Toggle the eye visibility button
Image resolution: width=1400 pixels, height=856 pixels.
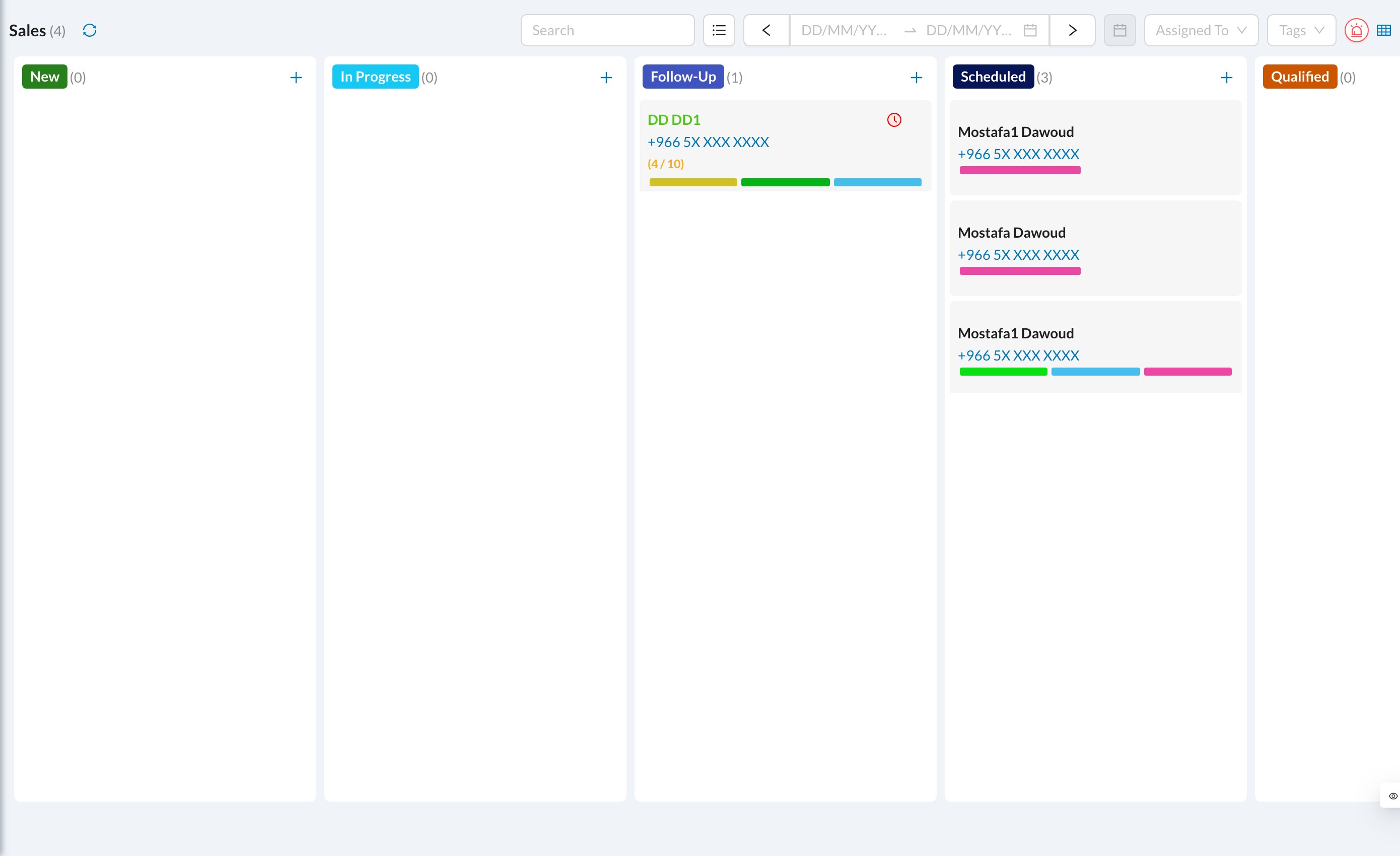(1393, 796)
